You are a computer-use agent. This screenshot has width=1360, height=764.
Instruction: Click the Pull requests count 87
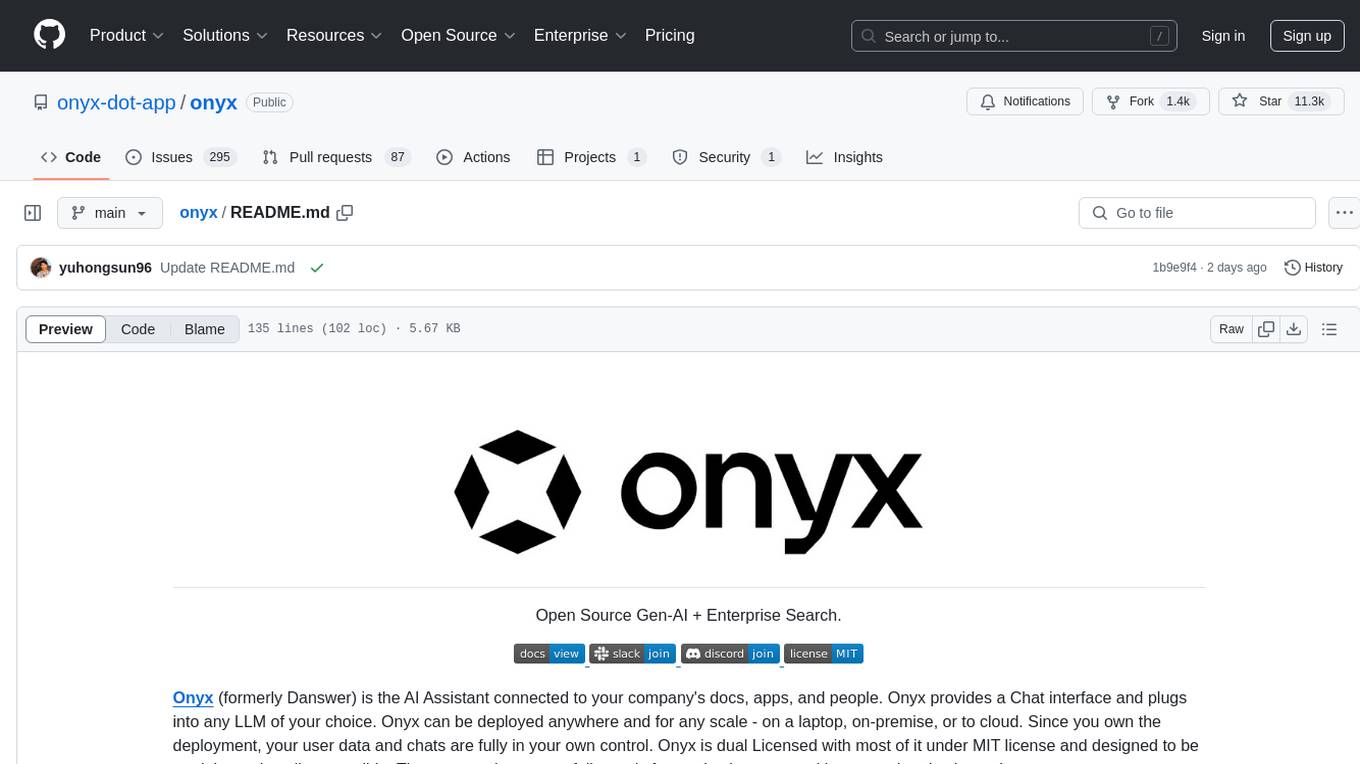pos(397,157)
